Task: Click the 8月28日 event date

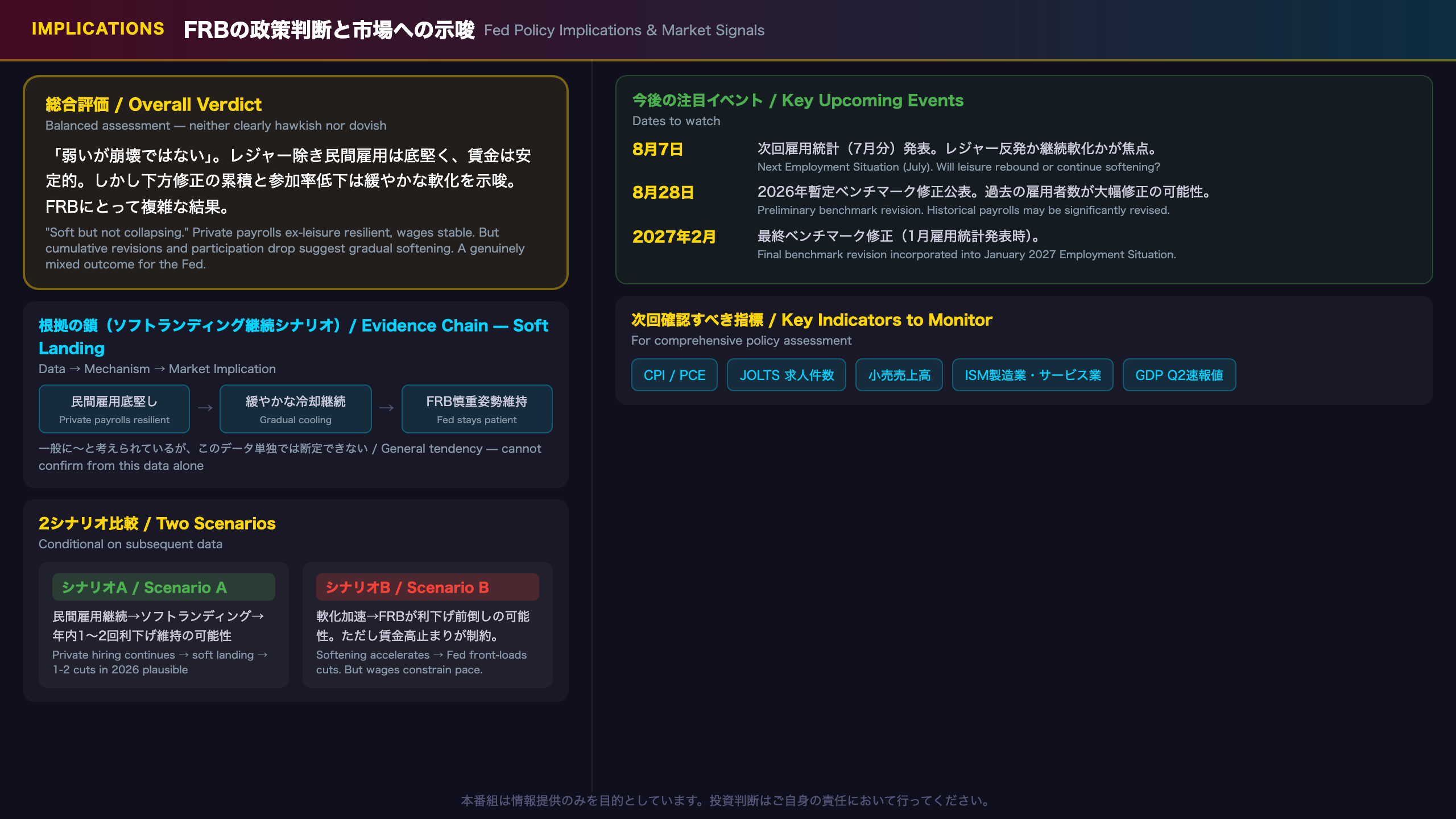Action: [663, 192]
